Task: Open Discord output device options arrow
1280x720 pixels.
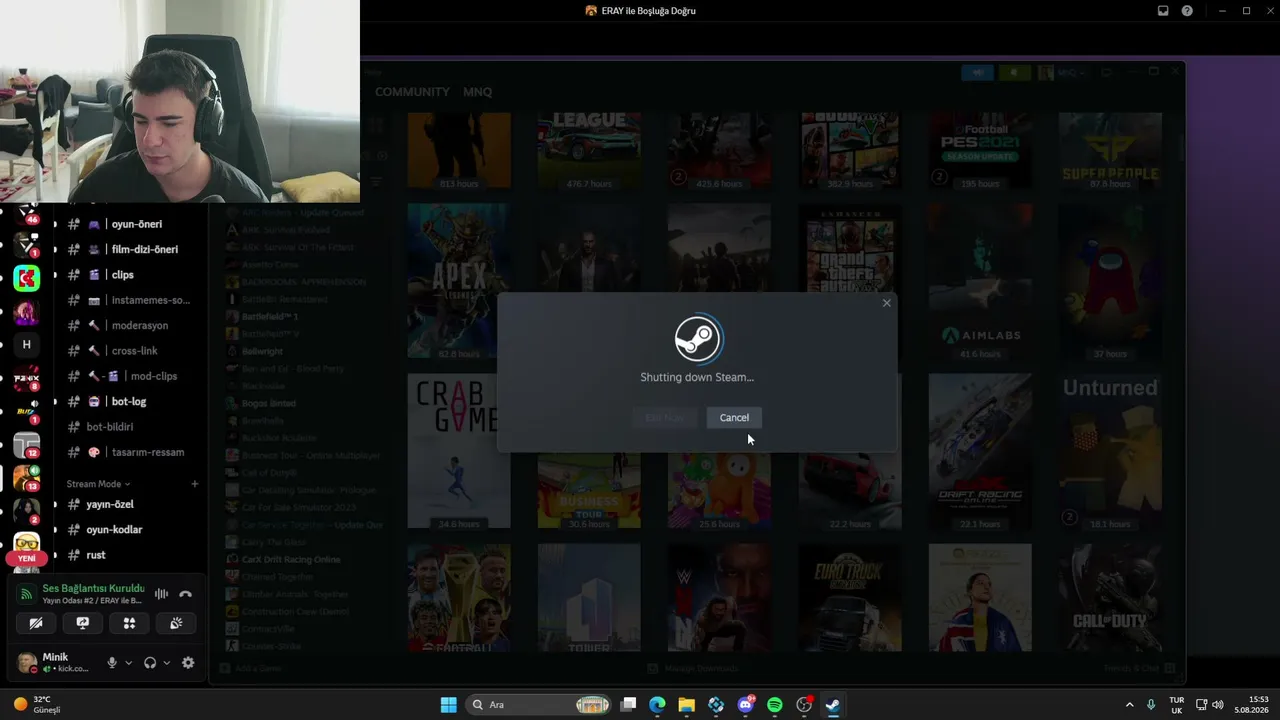Action: 166,663
